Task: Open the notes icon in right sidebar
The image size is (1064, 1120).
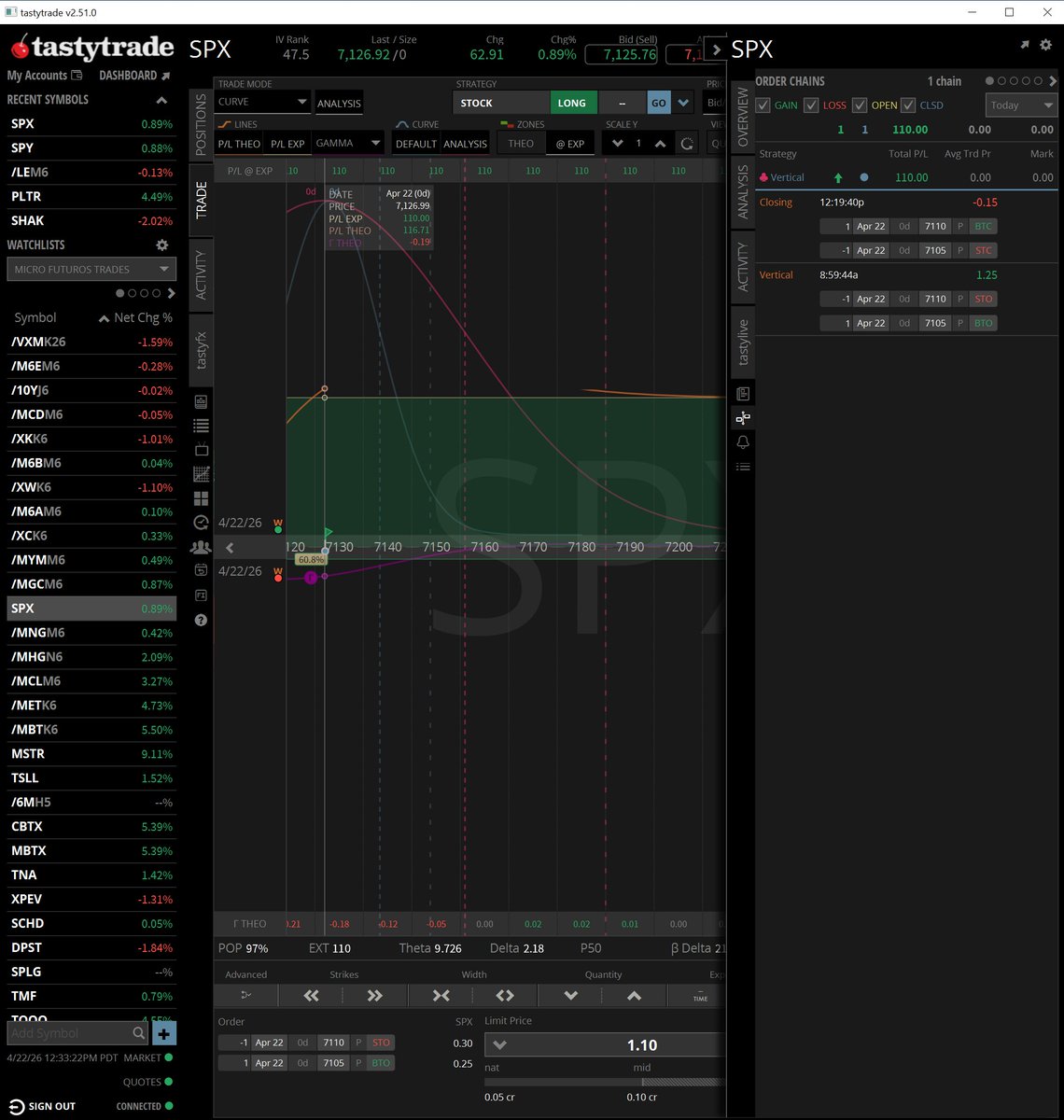Action: point(743,394)
